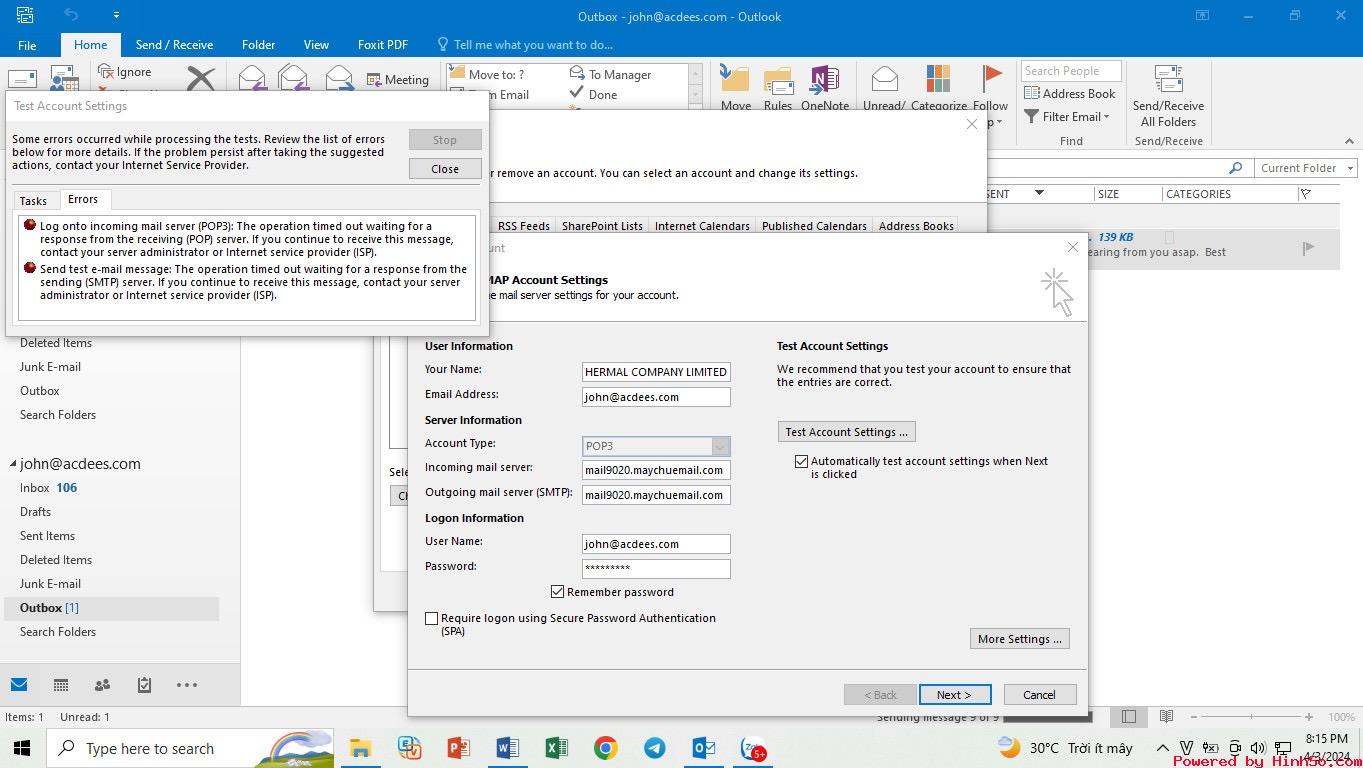Select Outbox [1] folder
The image size is (1363, 768).
click(110, 608)
